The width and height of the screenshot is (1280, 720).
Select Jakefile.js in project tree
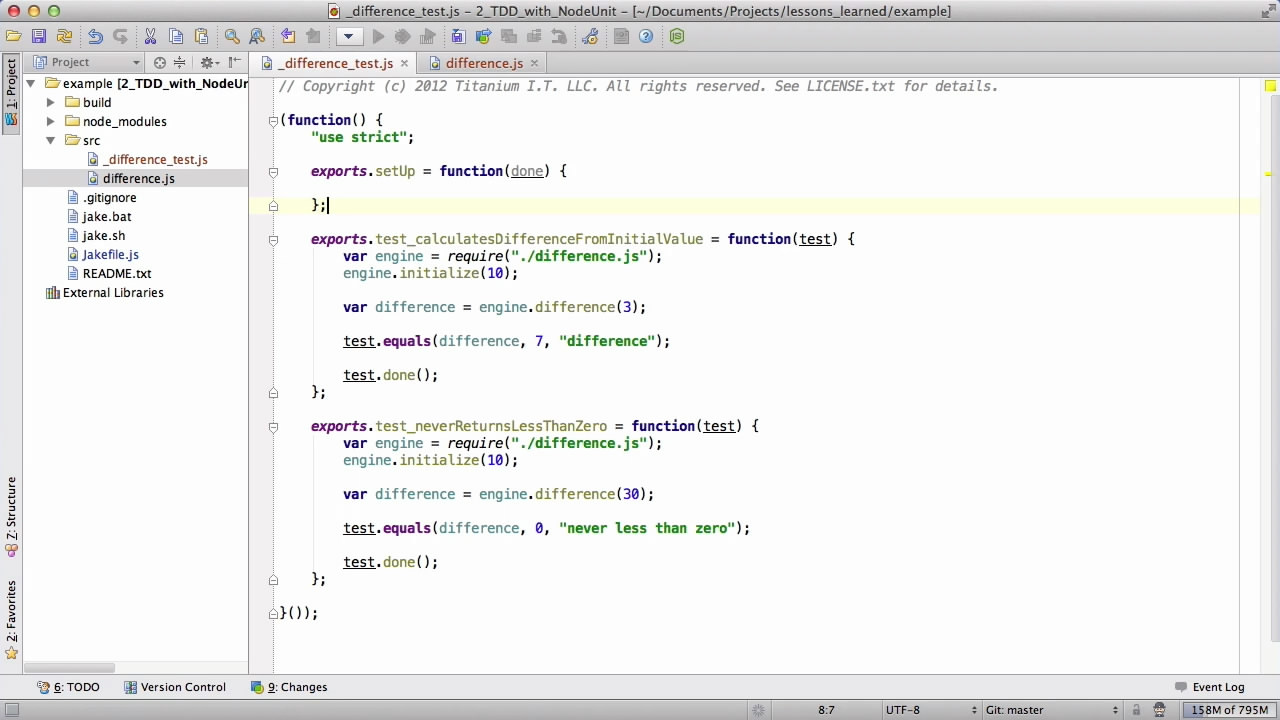[x=110, y=254]
